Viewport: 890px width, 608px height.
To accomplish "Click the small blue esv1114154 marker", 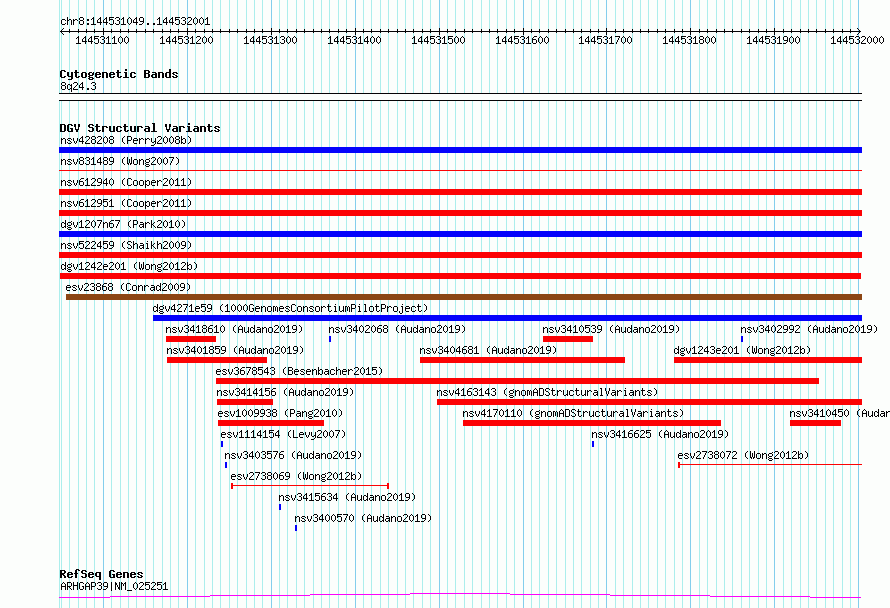I will pyautogui.click(x=222, y=444).
